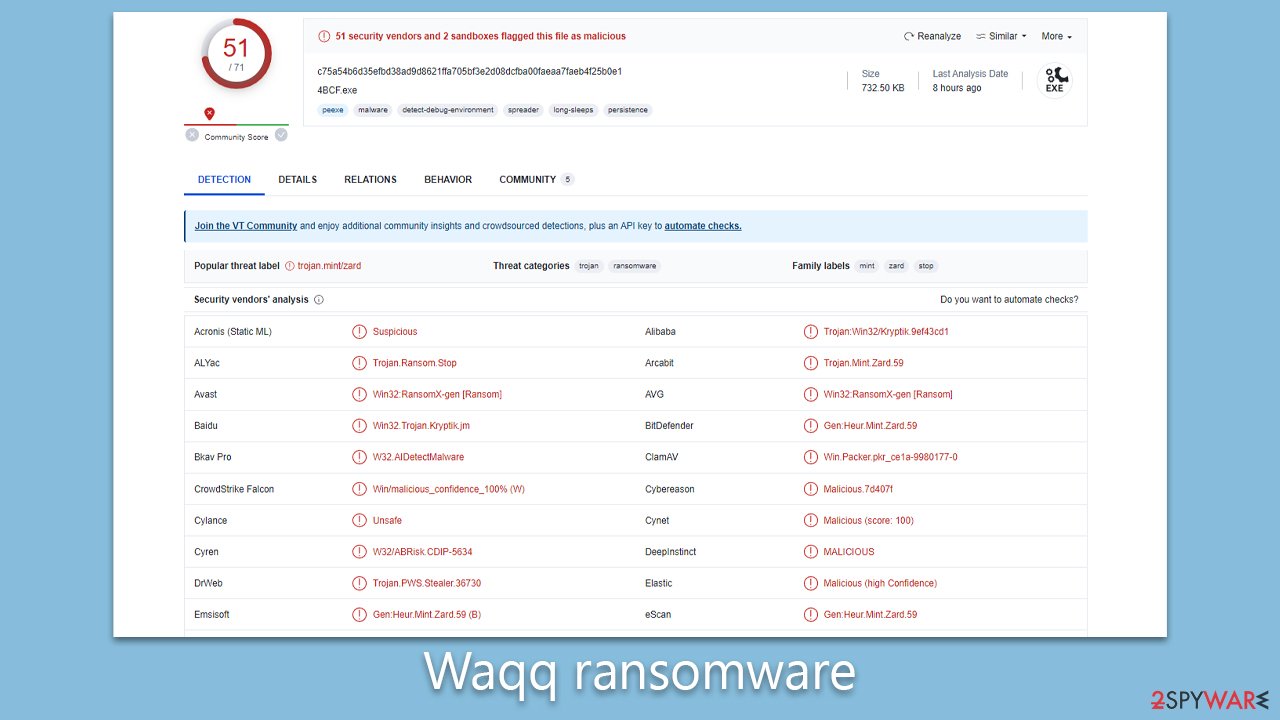Click the red alert icon in malicious banner
Viewport: 1280px width, 720px height.
pyautogui.click(x=324, y=36)
